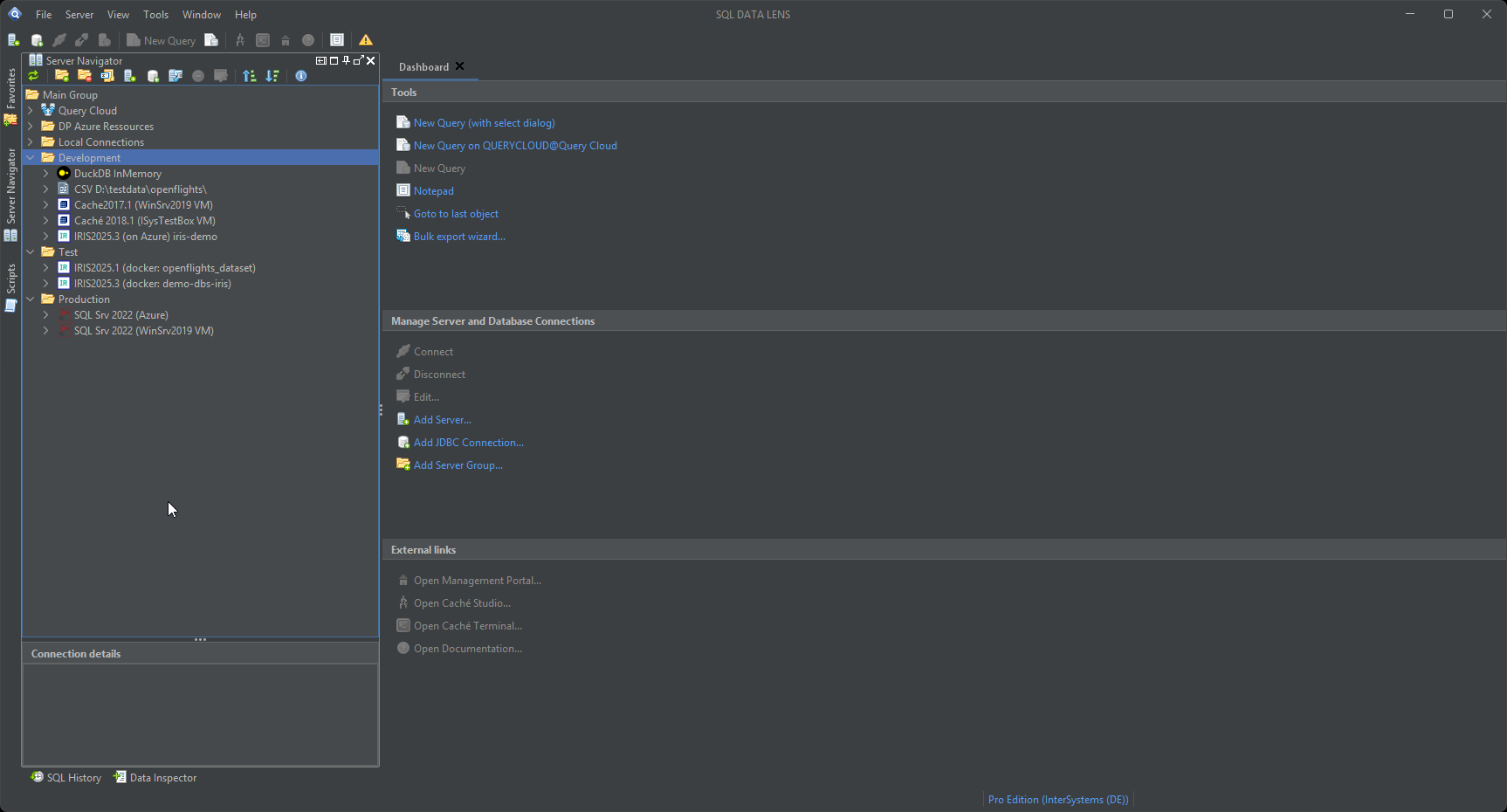Screen dimensions: 1507x812
Task: Click Add JDBC Connection... link
Action: click(x=469, y=443)
